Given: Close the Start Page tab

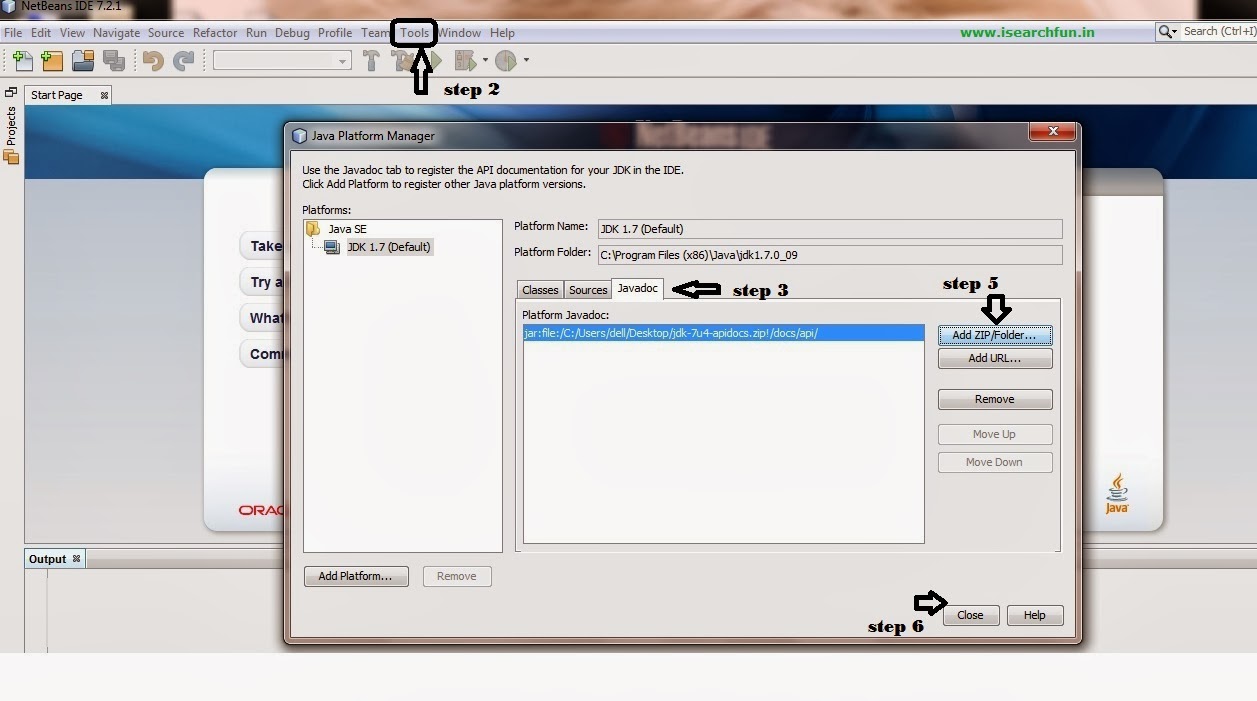Looking at the screenshot, I should point(104,95).
